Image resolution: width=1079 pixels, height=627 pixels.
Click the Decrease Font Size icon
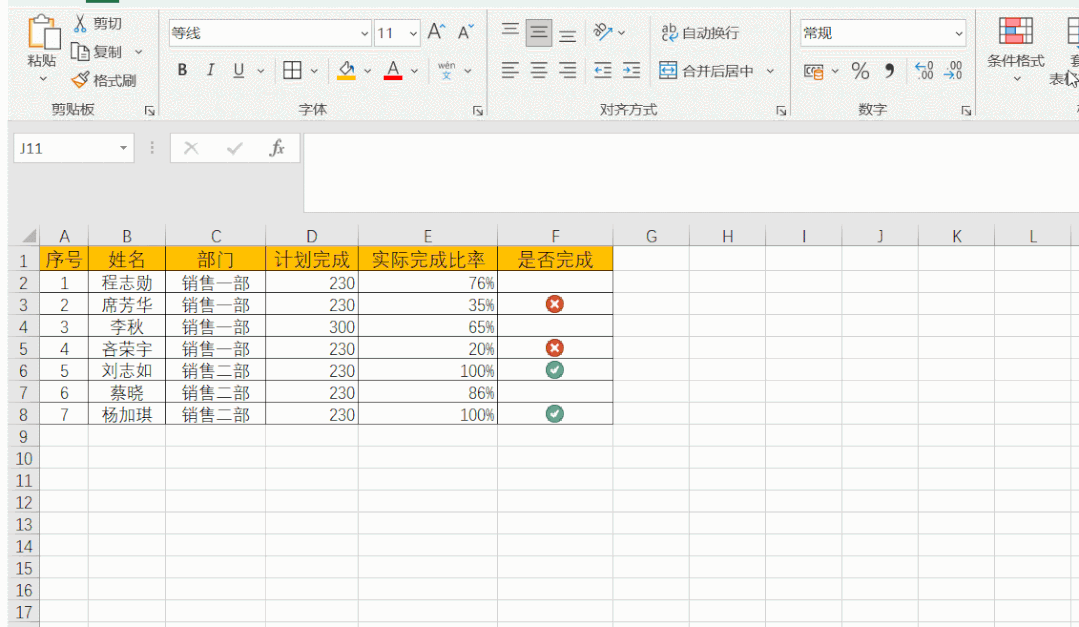(466, 32)
